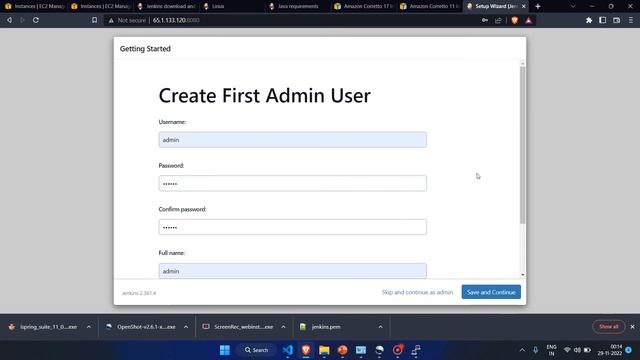Open the browser main menu

631,20
